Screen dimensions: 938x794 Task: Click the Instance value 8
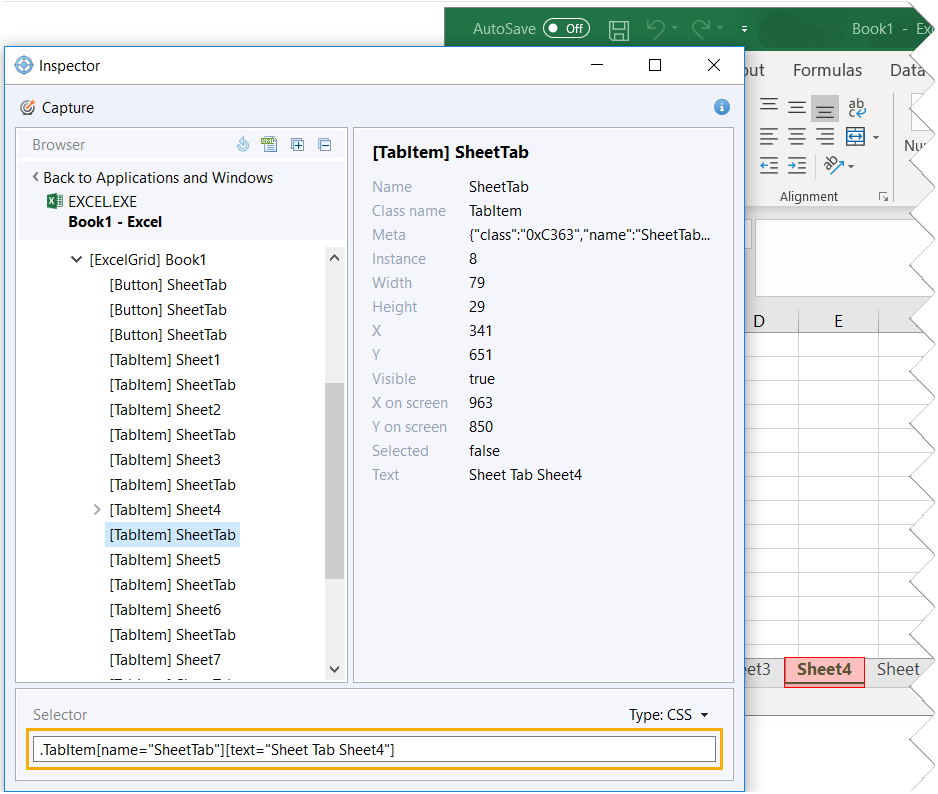tap(473, 259)
